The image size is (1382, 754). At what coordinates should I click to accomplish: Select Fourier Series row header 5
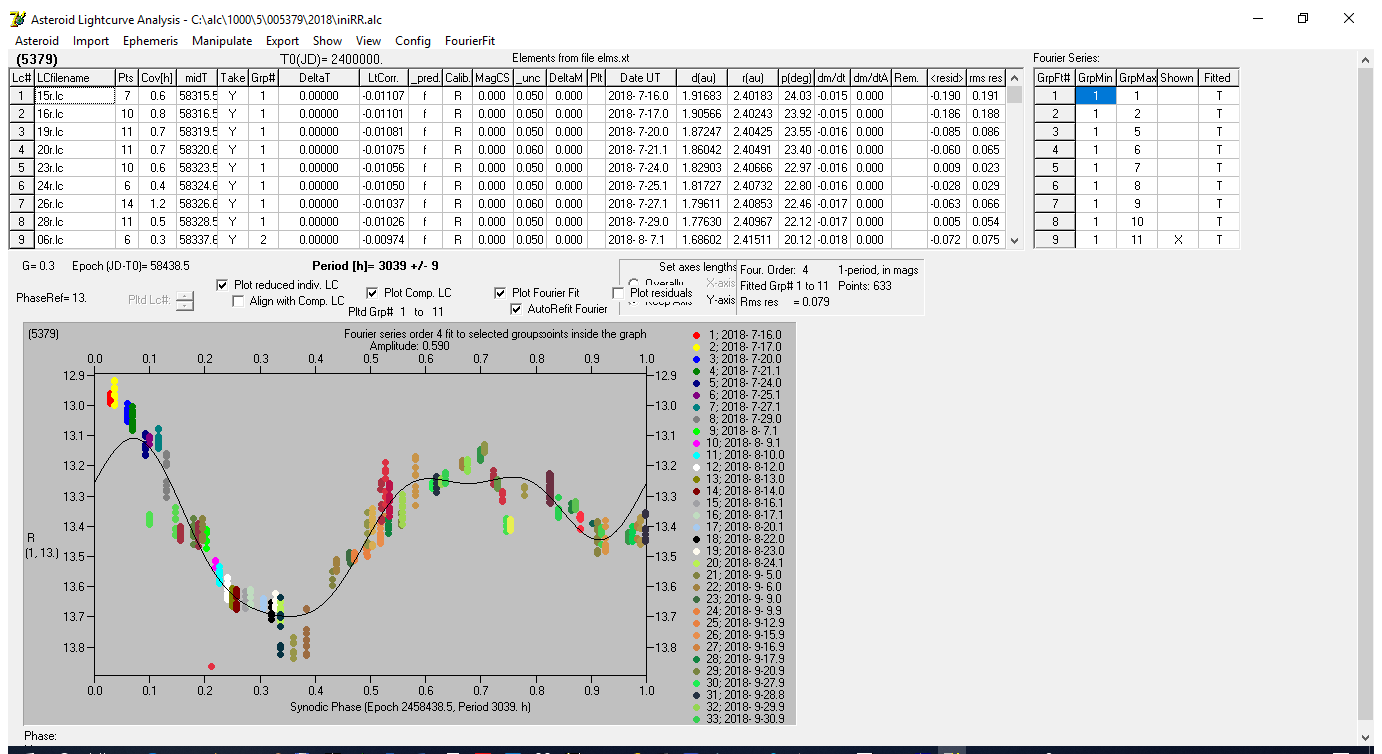1054,168
